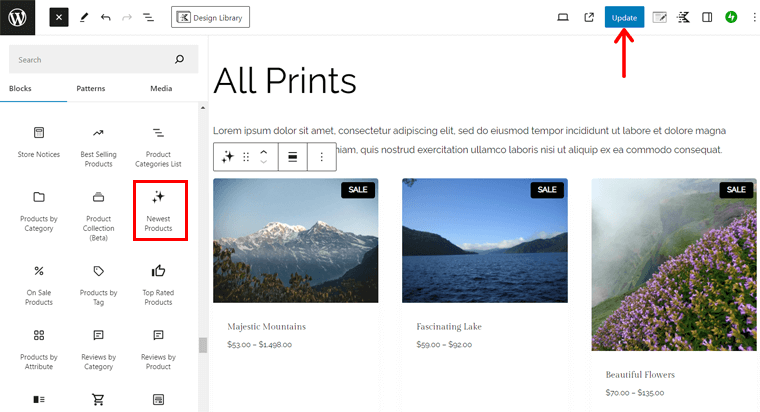
Task: Insert the Newest Products block
Action: coord(158,210)
